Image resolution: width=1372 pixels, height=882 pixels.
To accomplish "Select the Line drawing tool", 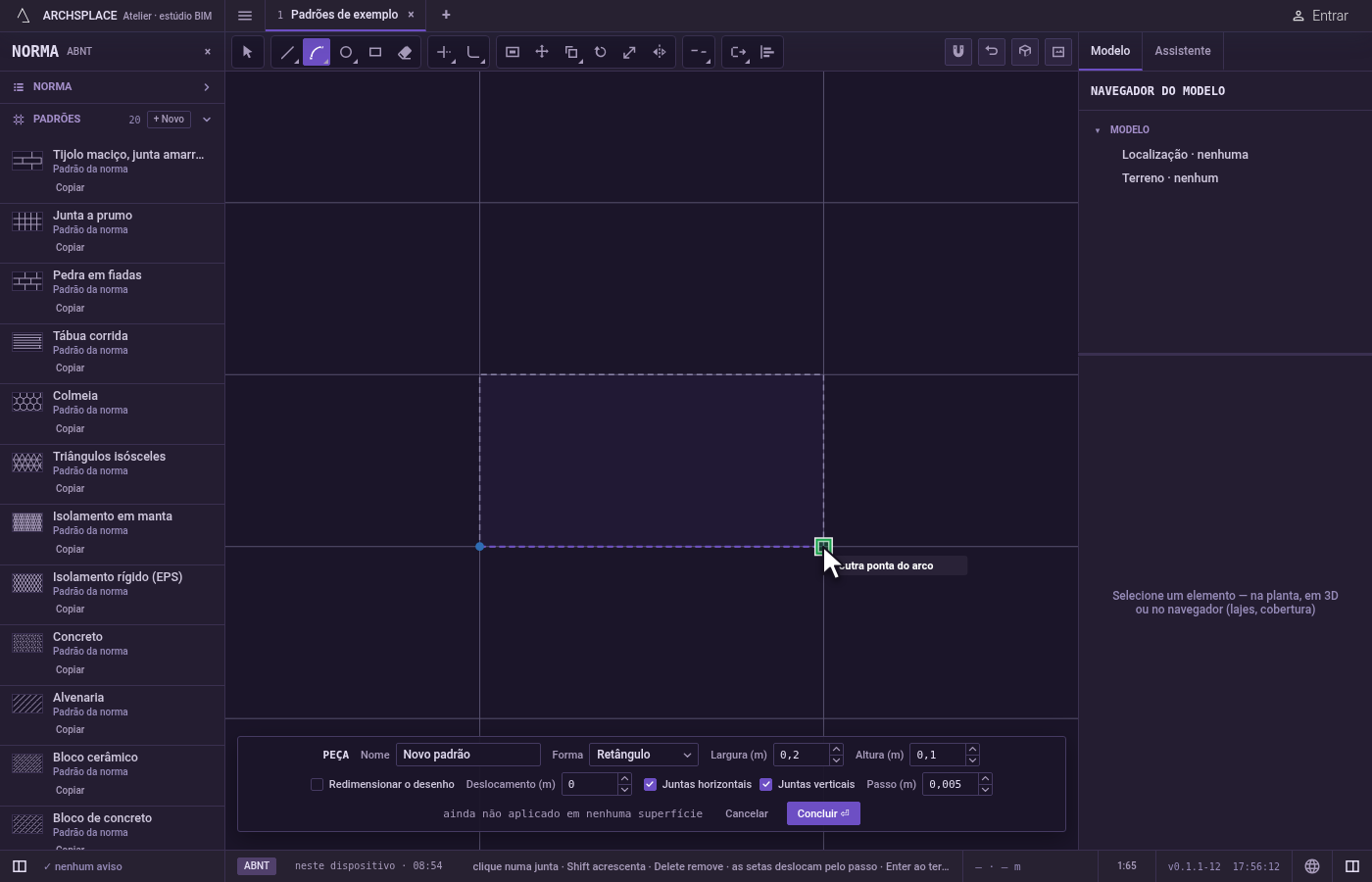I will coord(287,52).
